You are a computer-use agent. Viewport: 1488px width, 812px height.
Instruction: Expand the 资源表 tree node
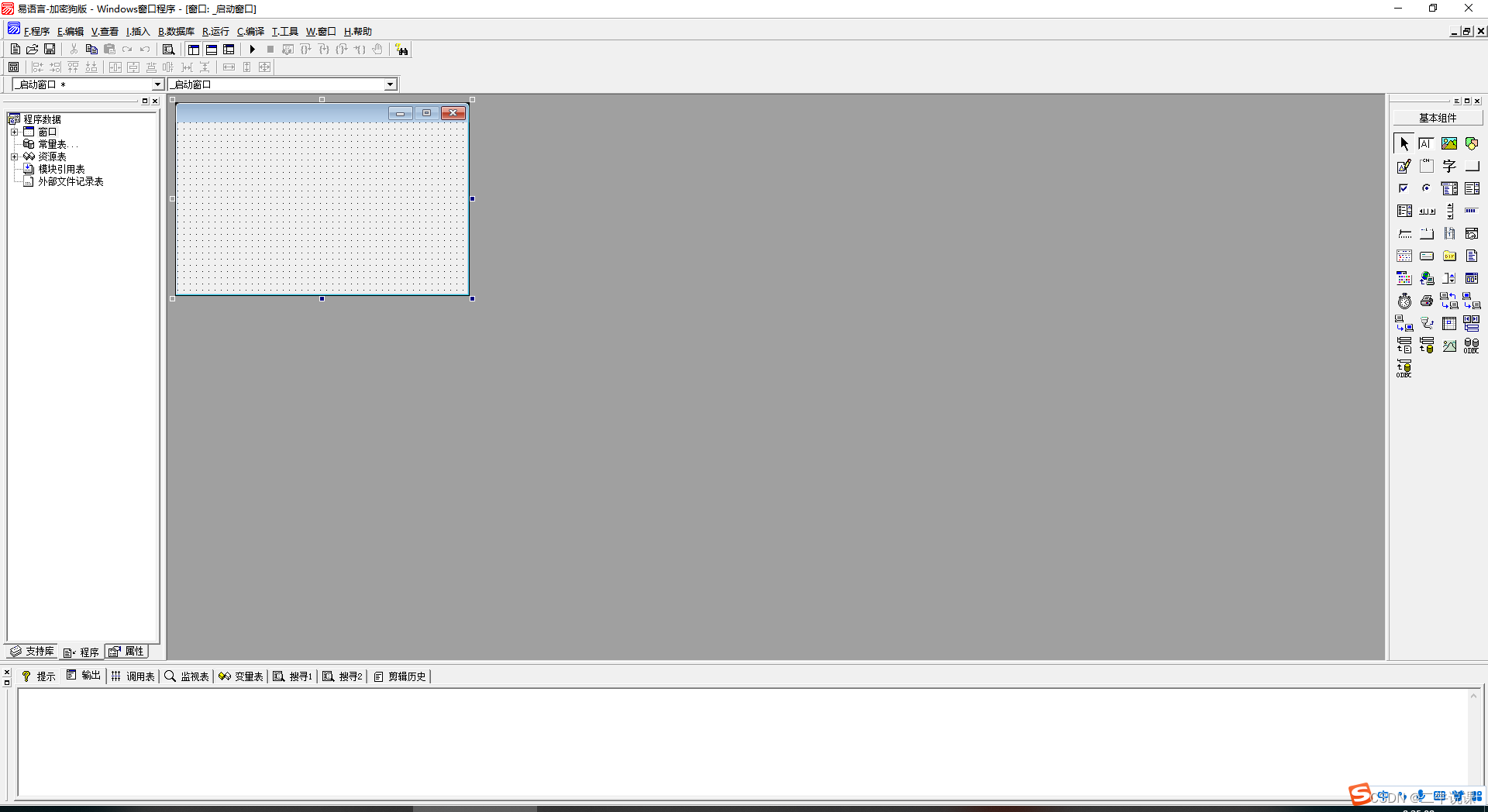coord(14,157)
